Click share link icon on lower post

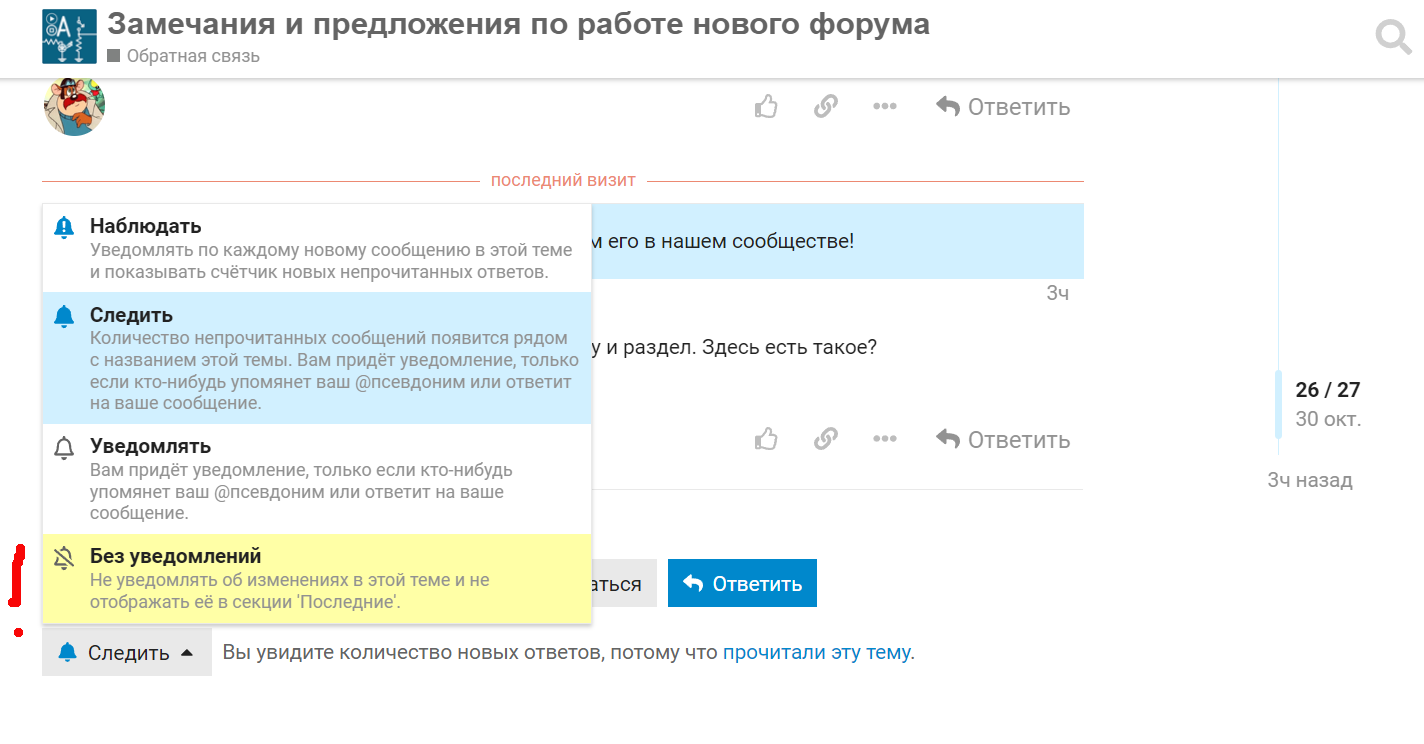(x=825, y=439)
